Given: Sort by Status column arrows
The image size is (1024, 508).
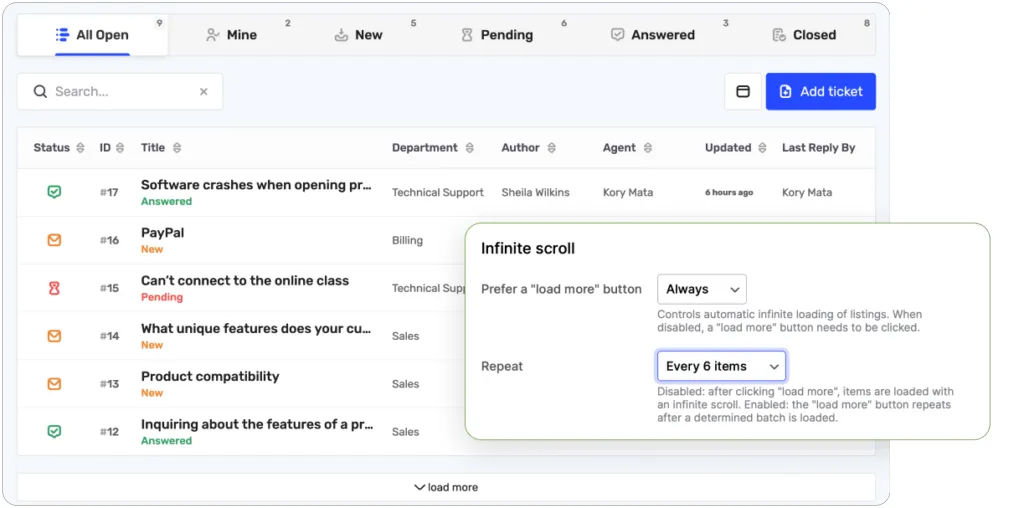Looking at the screenshot, I should pyautogui.click(x=80, y=148).
